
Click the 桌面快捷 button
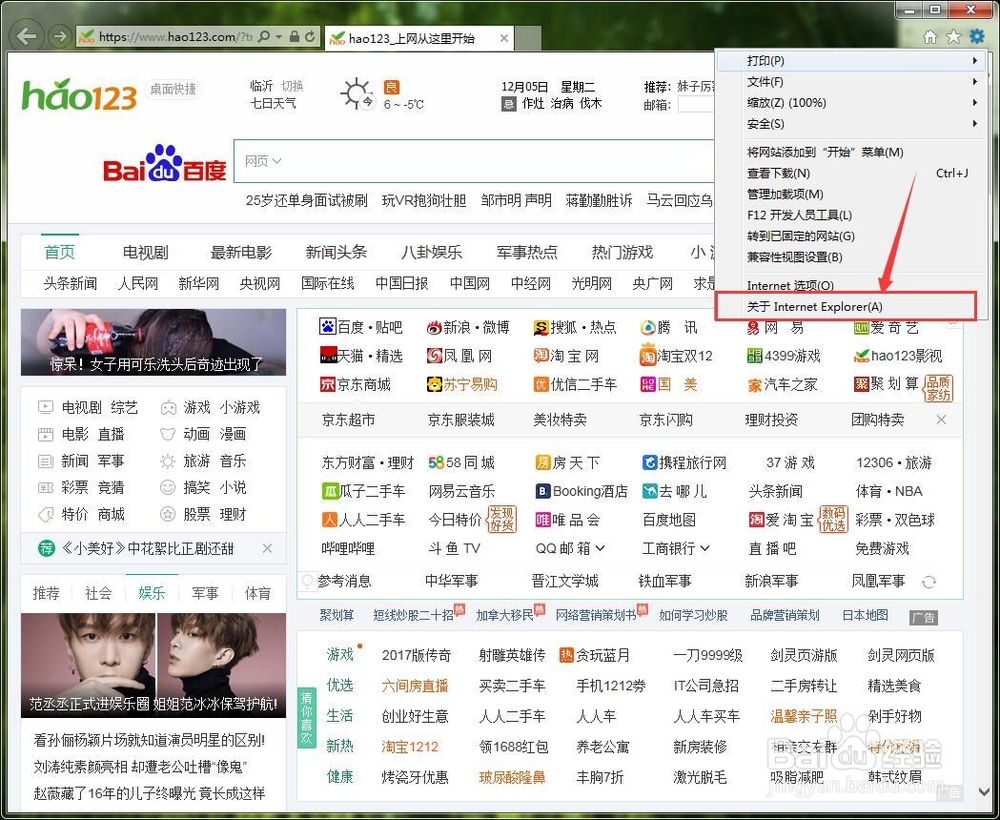click(x=173, y=89)
